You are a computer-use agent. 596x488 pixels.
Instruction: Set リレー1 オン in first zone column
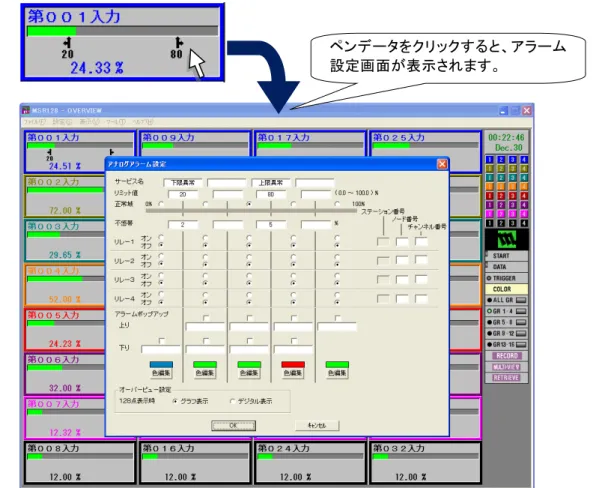pyautogui.click(x=161, y=238)
